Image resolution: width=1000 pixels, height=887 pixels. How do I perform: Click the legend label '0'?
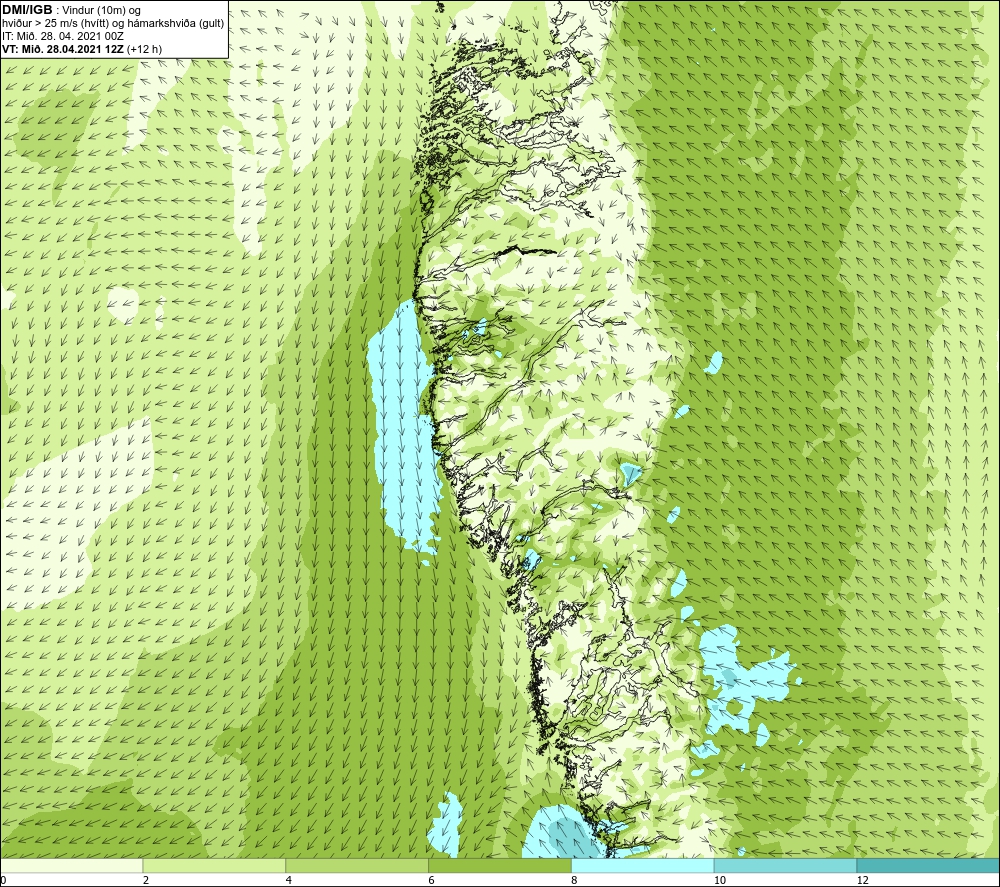(x=4, y=880)
